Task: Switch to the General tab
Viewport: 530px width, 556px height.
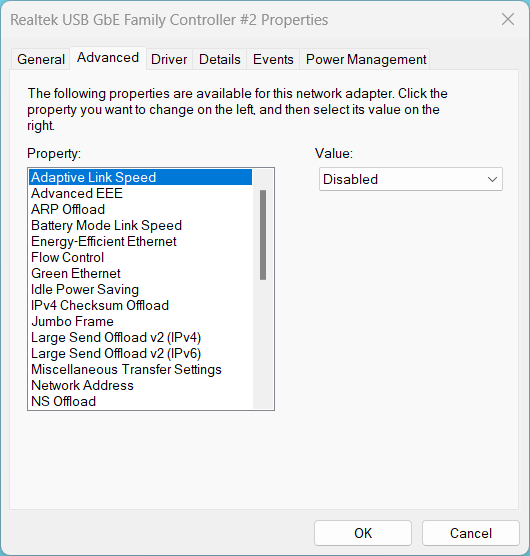Action: [x=40, y=59]
